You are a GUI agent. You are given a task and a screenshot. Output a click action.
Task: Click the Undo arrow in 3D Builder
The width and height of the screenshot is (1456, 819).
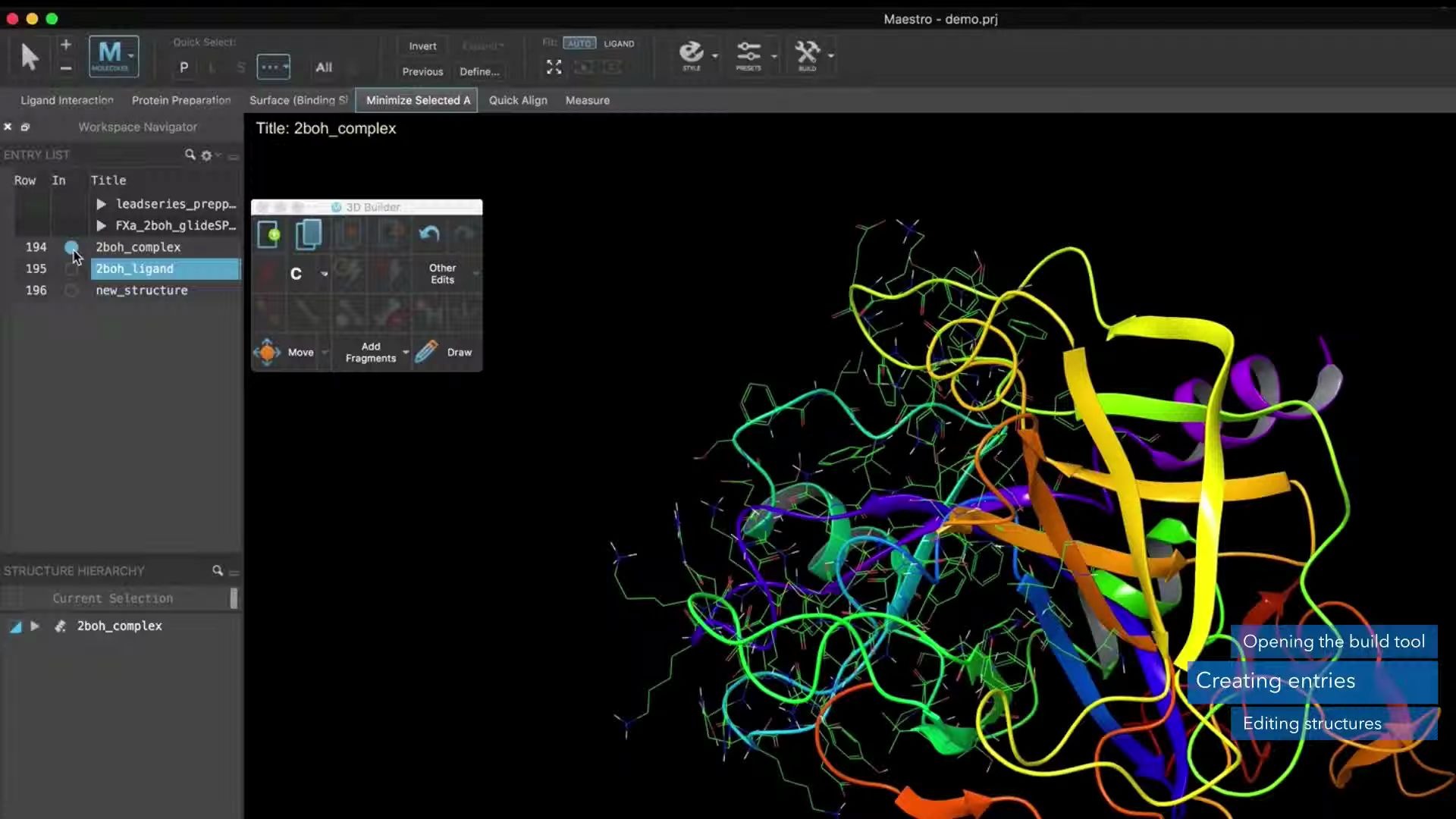(429, 234)
